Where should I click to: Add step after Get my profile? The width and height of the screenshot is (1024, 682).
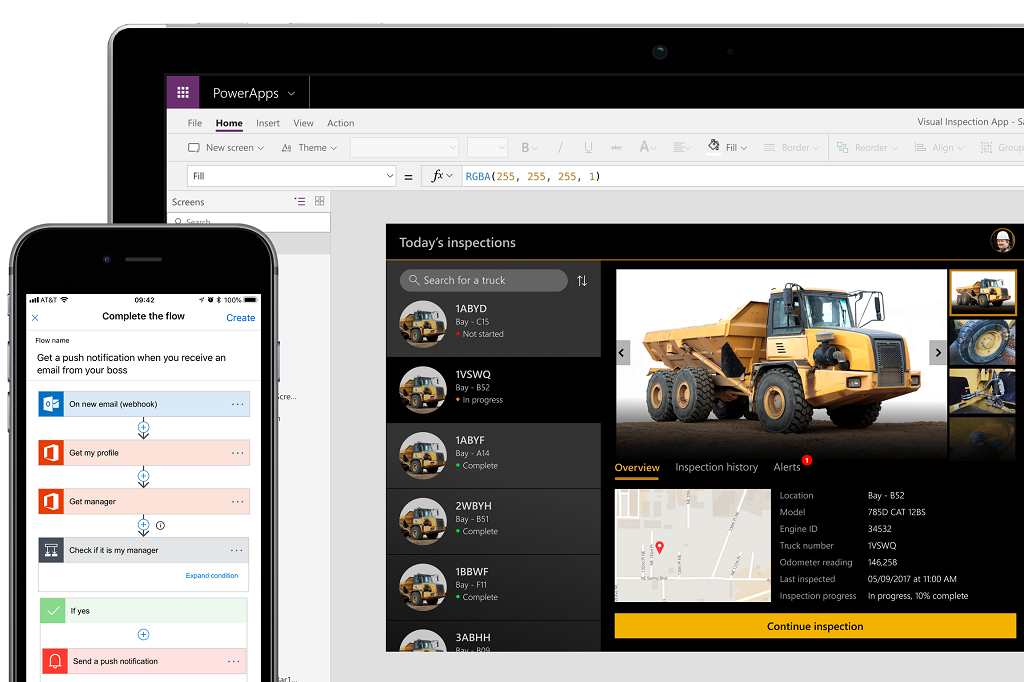click(x=144, y=476)
